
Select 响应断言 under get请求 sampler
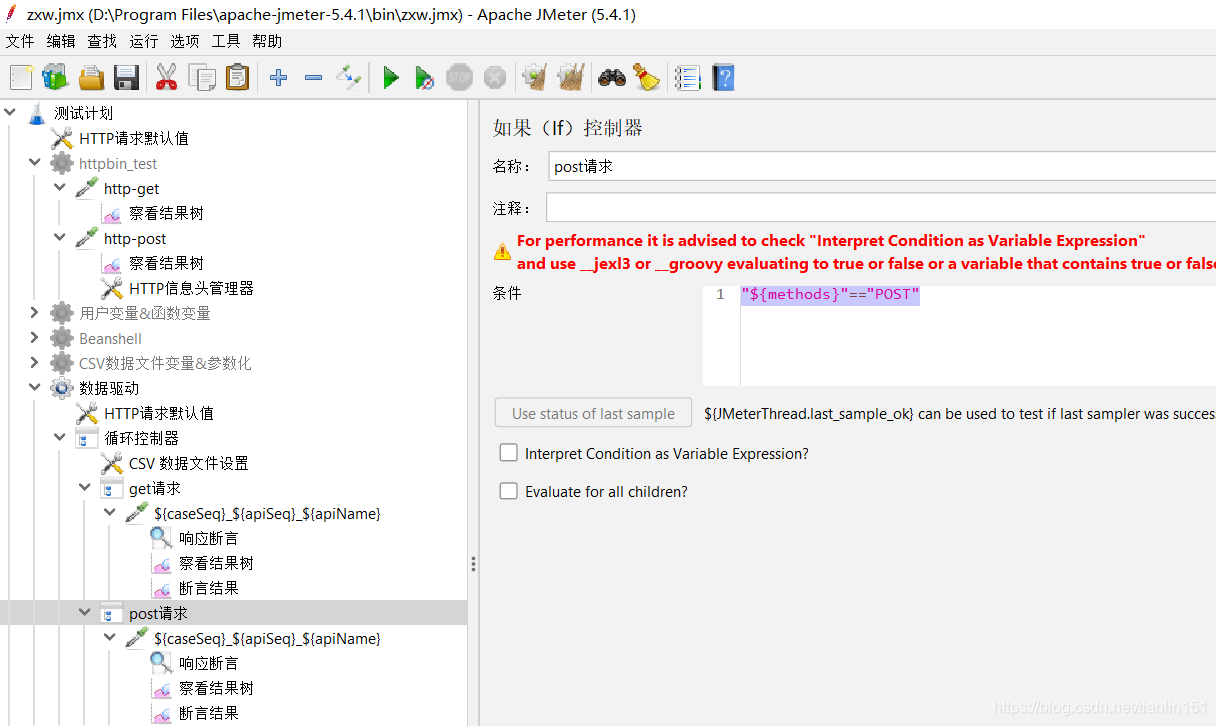pyautogui.click(x=208, y=538)
